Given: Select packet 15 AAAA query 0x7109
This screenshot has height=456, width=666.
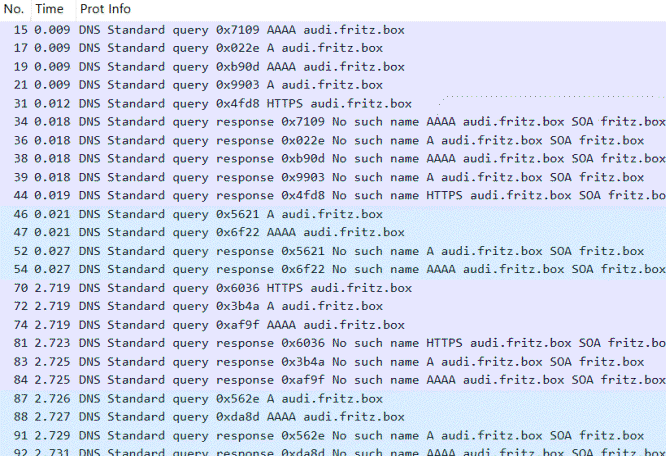Looking at the screenshot, I should pyautogui.click(x=333, y=30).
